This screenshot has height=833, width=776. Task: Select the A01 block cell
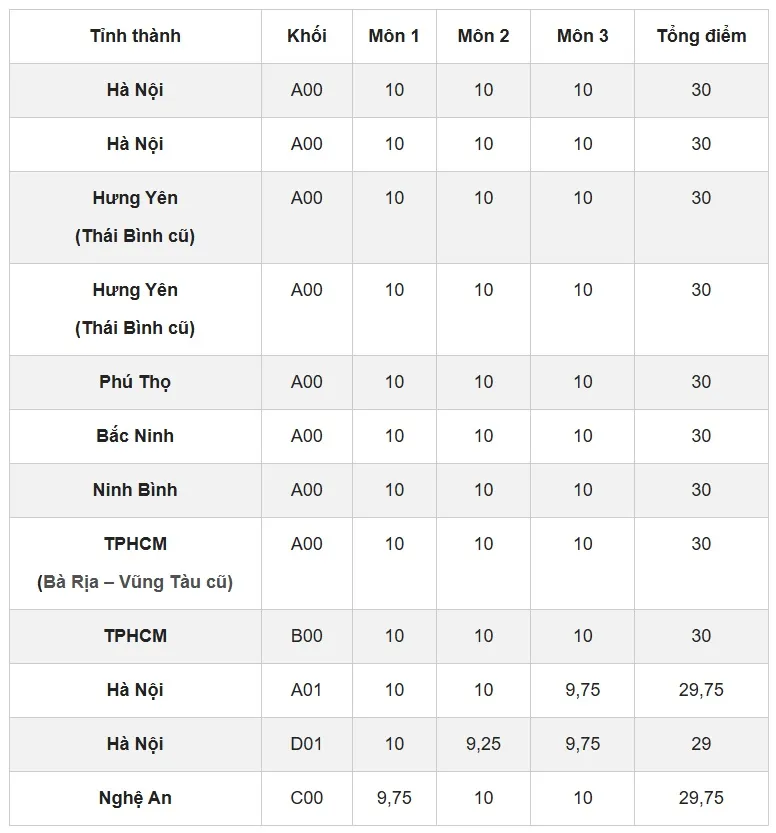pos(306,690)
